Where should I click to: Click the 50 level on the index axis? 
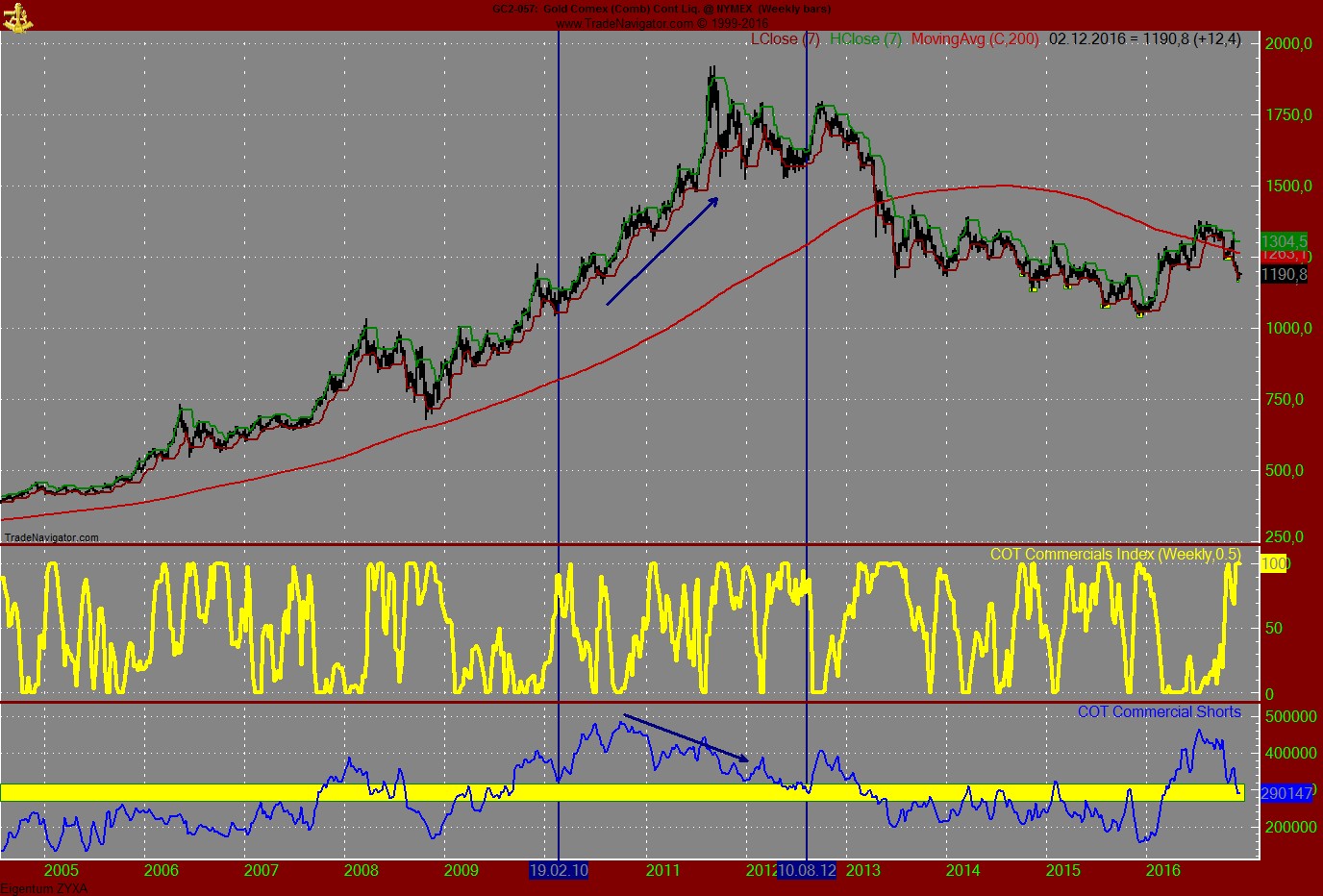1274,628
